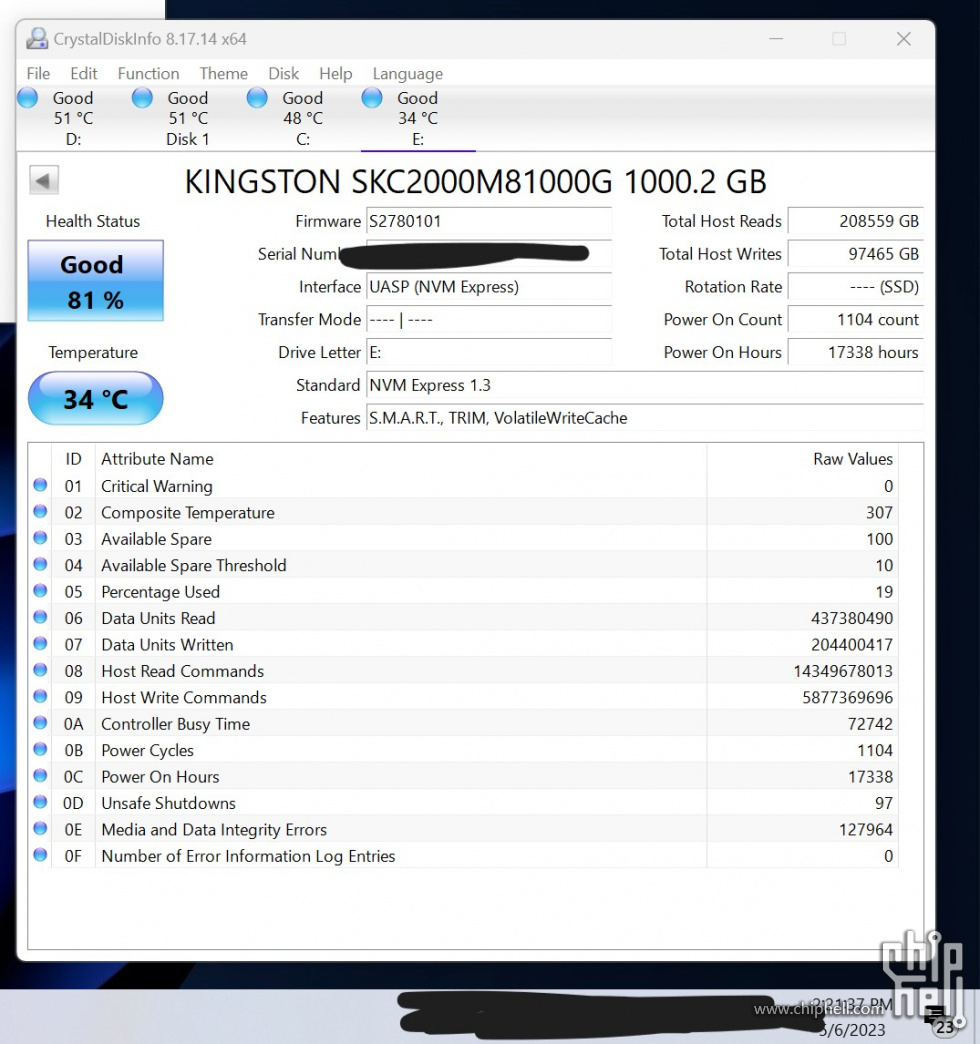Switch to disk tab labeled D: 51 °C
The width and height of the screenshot is (980, 1044).
click(73, 119)
